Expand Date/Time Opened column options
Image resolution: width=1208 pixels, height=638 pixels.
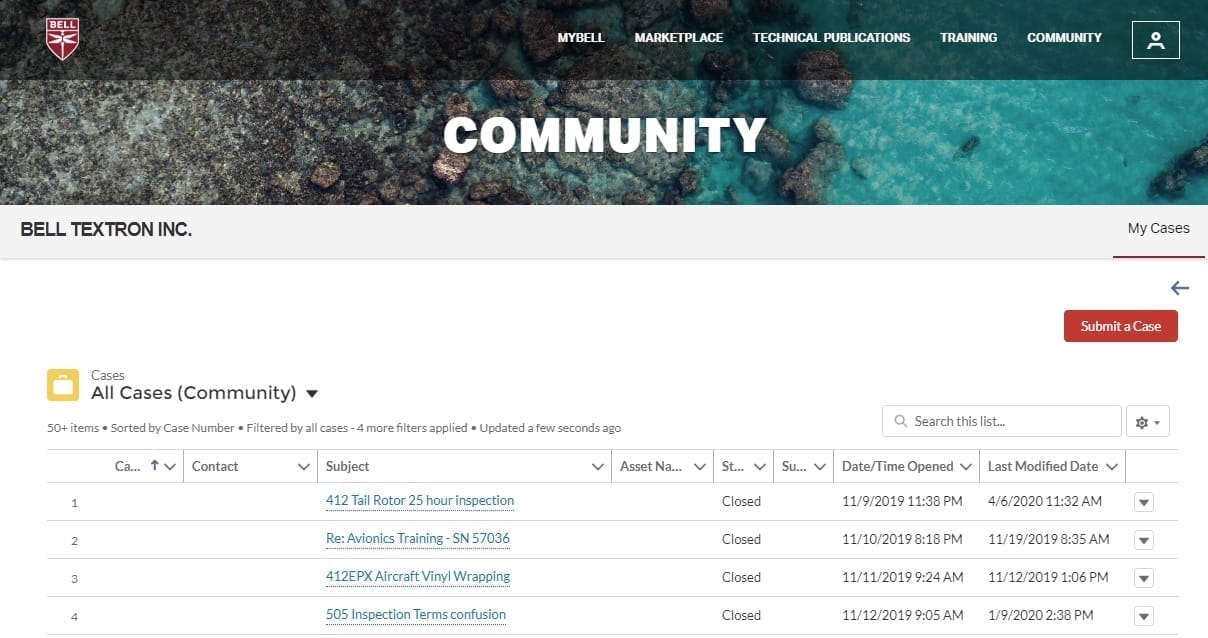click(x=965, y=467)
